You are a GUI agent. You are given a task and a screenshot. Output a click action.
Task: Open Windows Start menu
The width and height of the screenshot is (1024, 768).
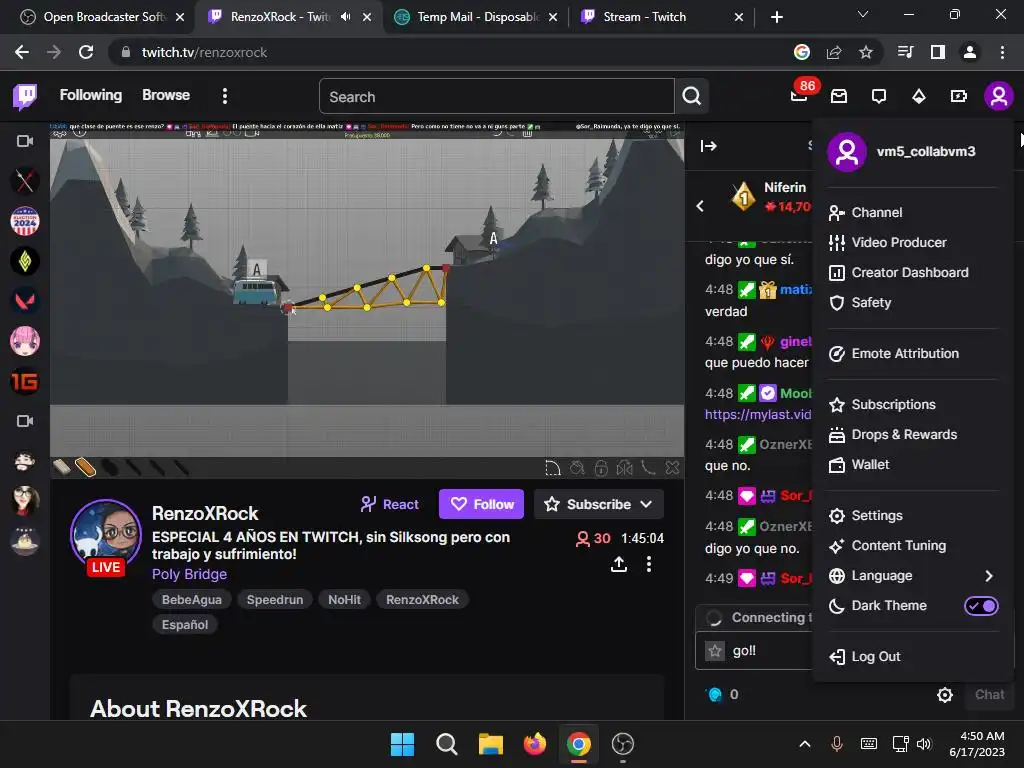[x=402, y=744]
